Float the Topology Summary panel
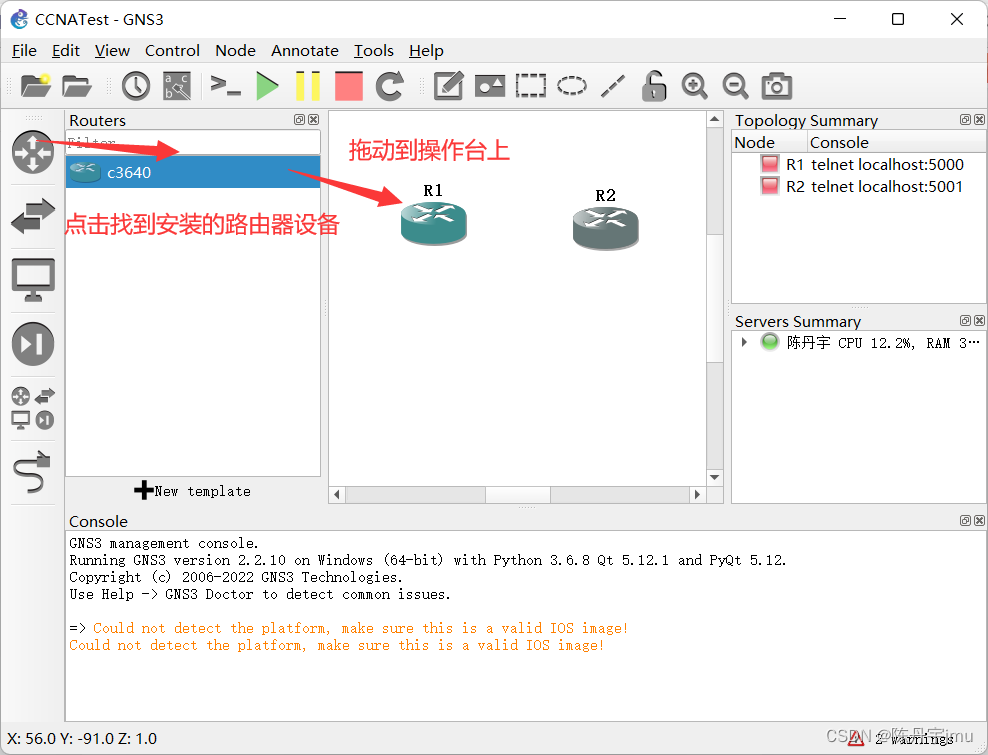The width and height of the screenshot is (988, 755). tap(965, 119)
